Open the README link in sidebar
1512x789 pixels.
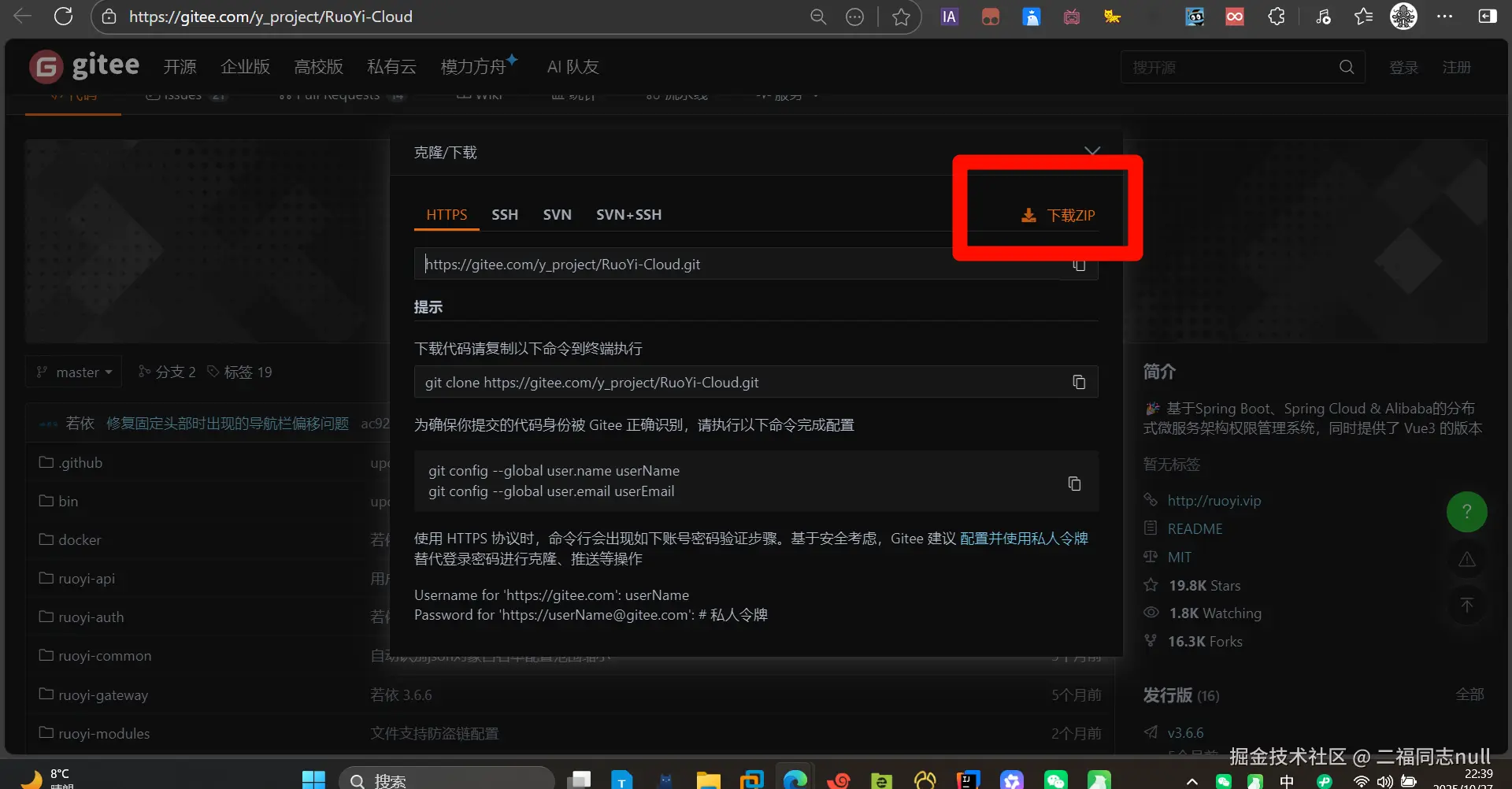click(x=1195, y=528)
